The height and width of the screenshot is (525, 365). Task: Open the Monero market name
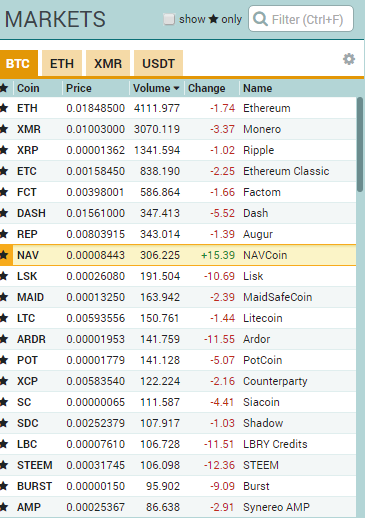coord(262,129)
